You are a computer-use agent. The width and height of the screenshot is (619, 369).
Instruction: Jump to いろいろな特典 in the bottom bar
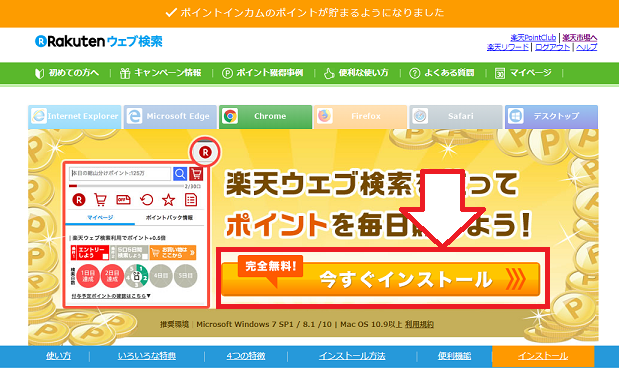click(147, 356)
